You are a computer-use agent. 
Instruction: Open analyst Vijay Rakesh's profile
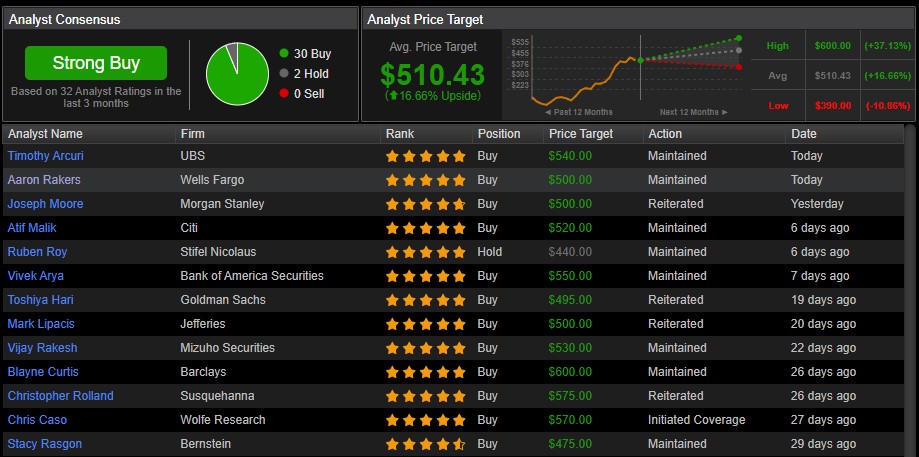(x=42, y=348)
